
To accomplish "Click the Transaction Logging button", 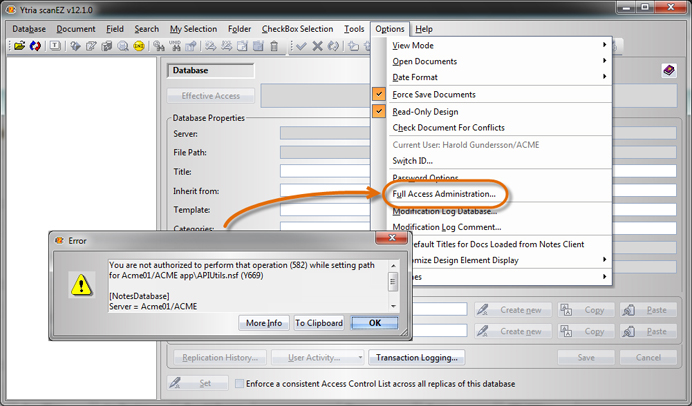I will [417, 357].
